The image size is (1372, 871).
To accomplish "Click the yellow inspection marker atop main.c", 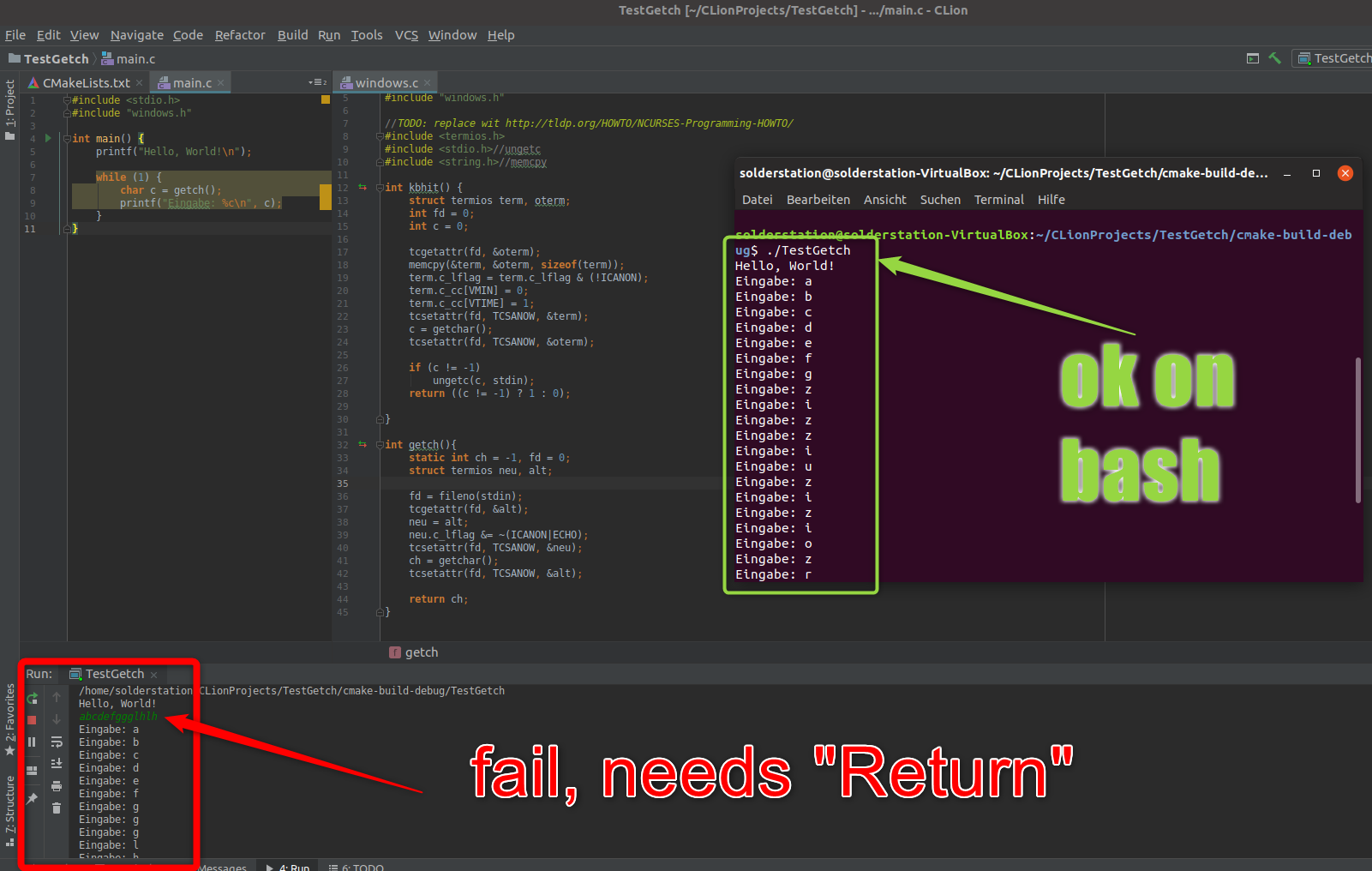I will click(326, 99).
